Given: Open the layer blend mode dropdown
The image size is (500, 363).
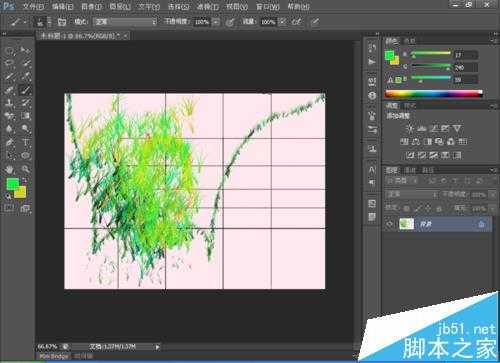Looking at the screenshot, I should pyautogui.click(x=412, y=194).
